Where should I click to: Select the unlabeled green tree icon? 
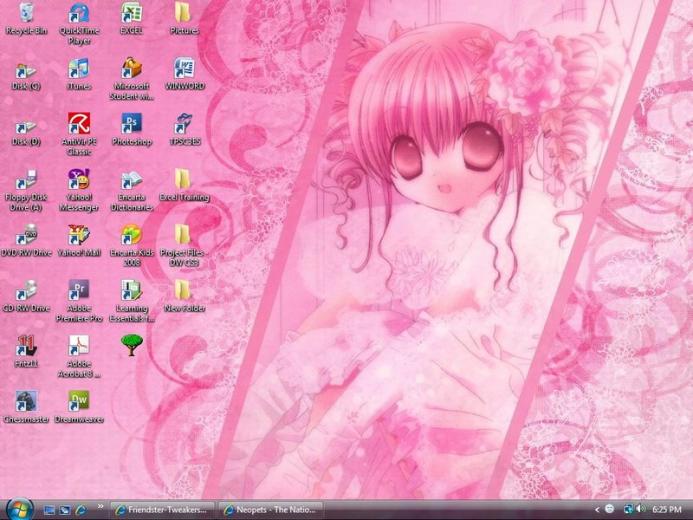click(131, 345)
